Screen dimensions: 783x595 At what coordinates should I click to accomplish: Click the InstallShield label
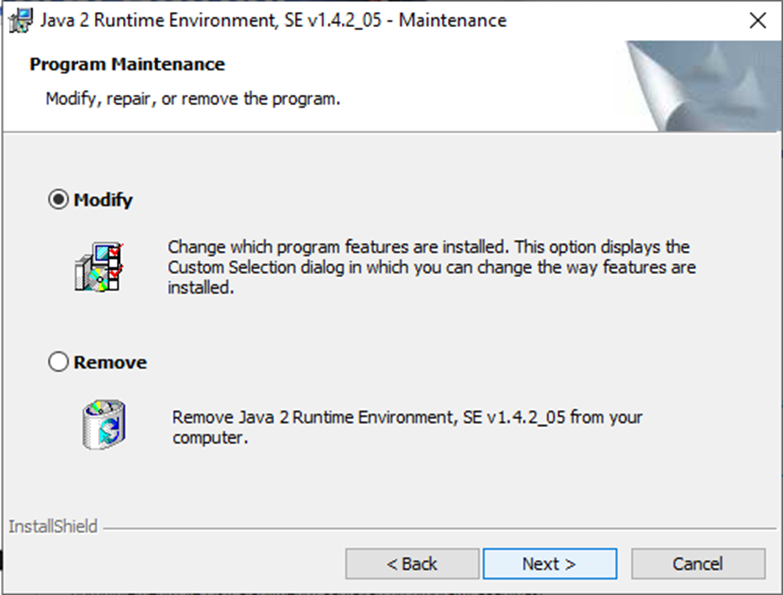pyautogui.click(x=53, y=527)
